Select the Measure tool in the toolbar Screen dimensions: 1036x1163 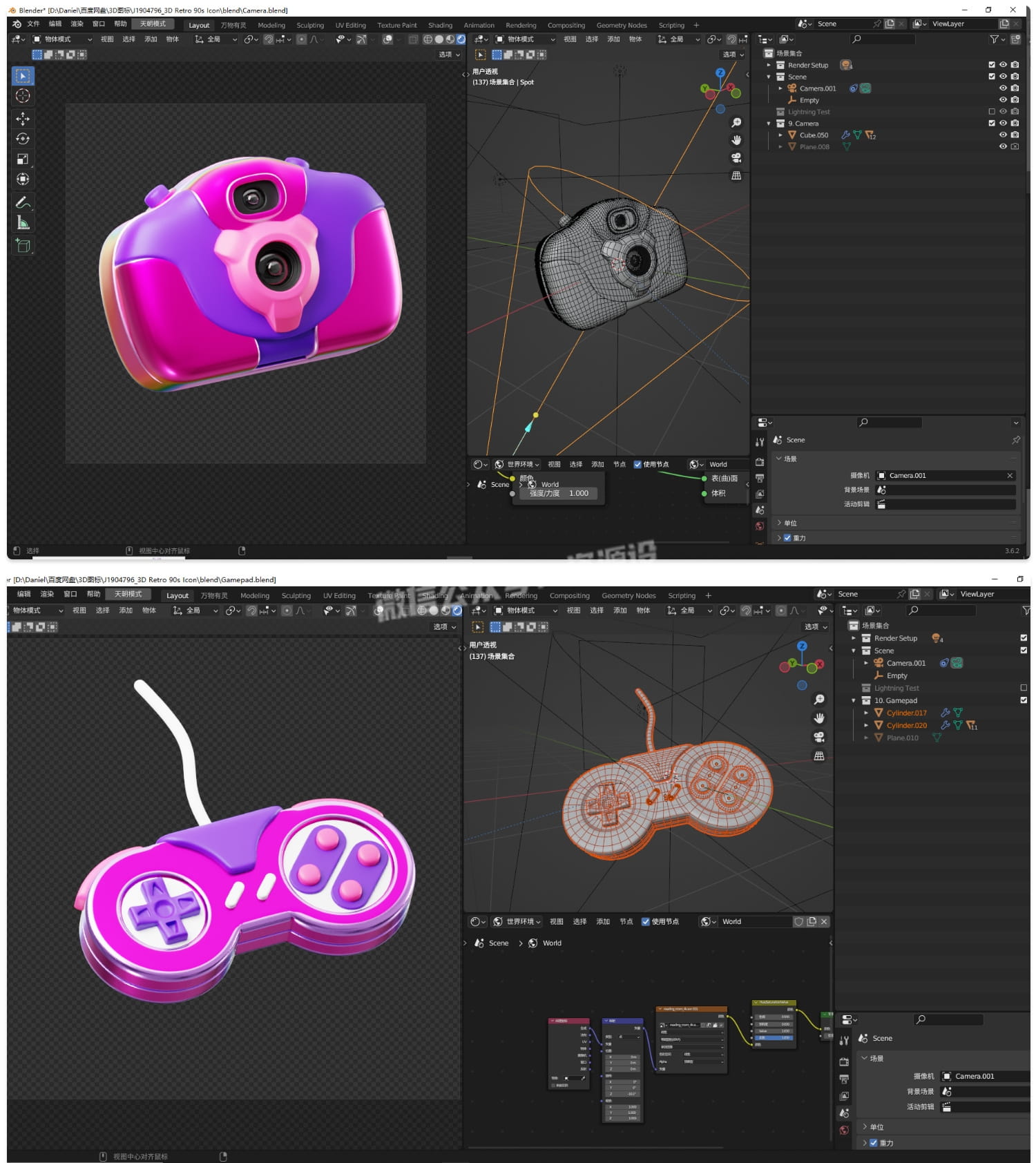(23, 222)
